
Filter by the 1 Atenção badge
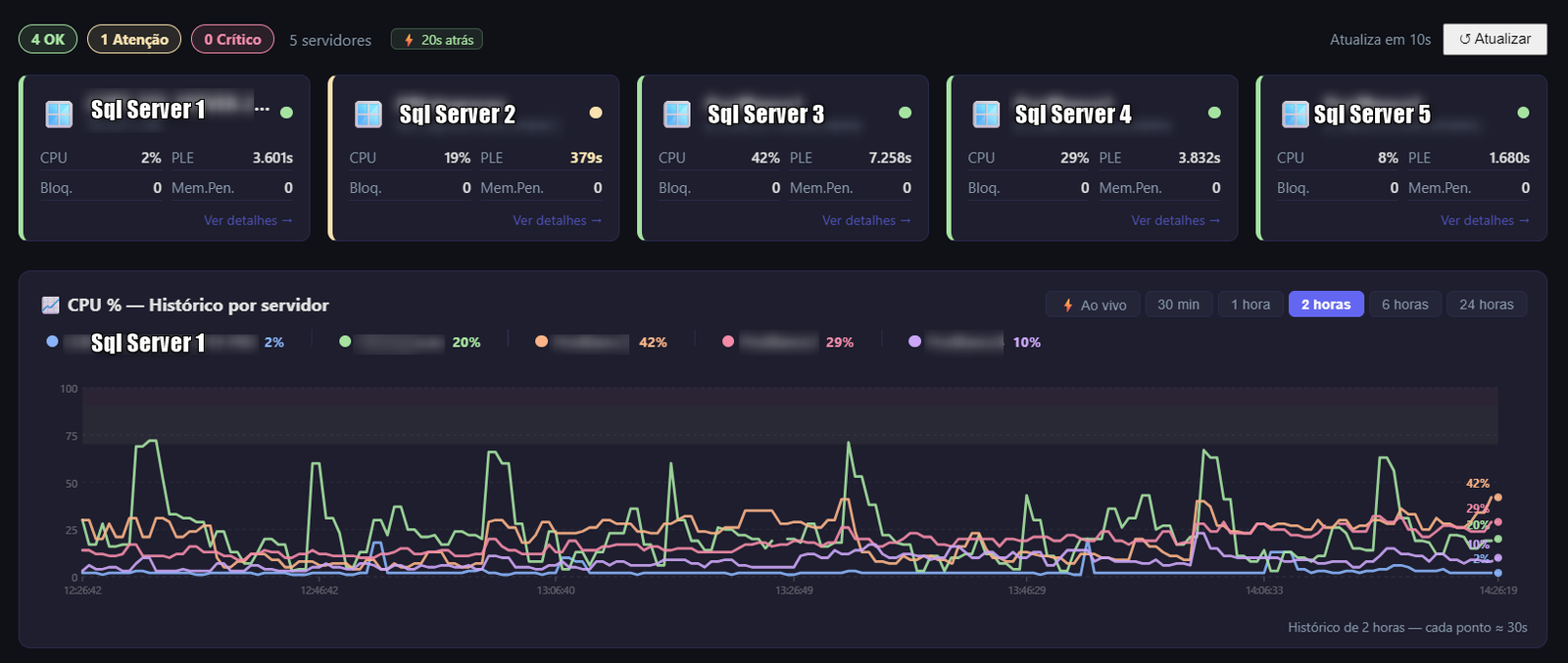134,39
